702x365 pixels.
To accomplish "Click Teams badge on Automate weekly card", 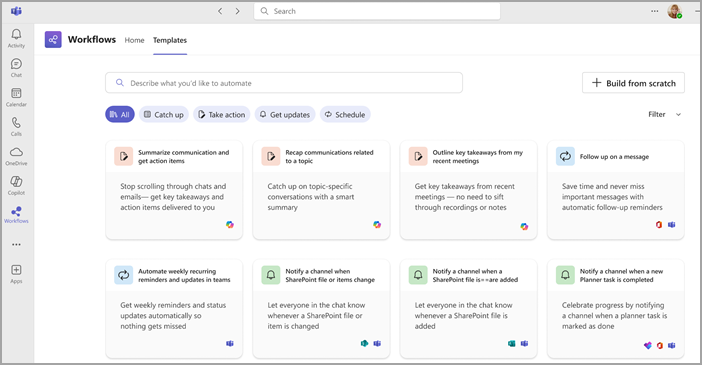I will (x=230, y=344).
